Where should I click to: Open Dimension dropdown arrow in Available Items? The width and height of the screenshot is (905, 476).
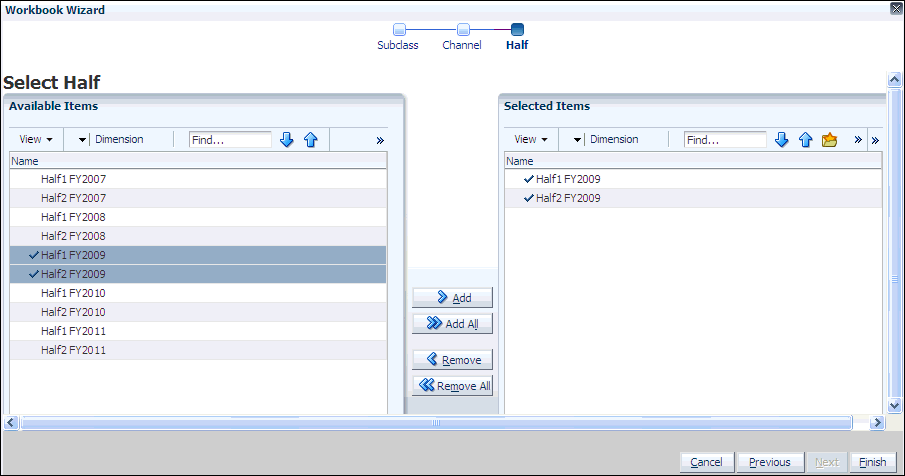[82, 140]
